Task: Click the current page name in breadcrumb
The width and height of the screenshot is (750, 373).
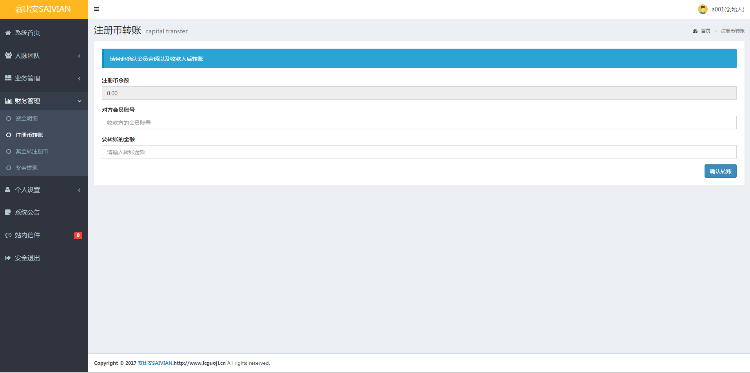Action: pos(732,31)
